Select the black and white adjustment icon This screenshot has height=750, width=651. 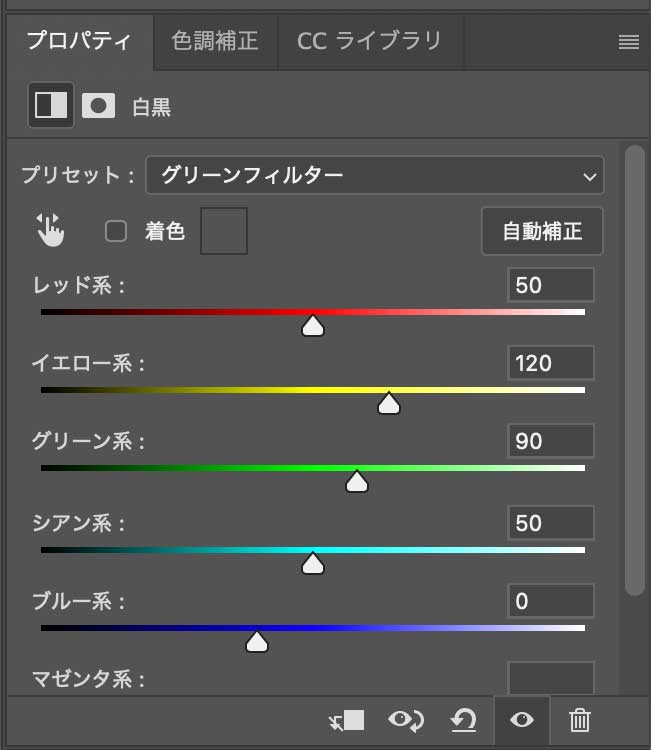pos(51,105)
